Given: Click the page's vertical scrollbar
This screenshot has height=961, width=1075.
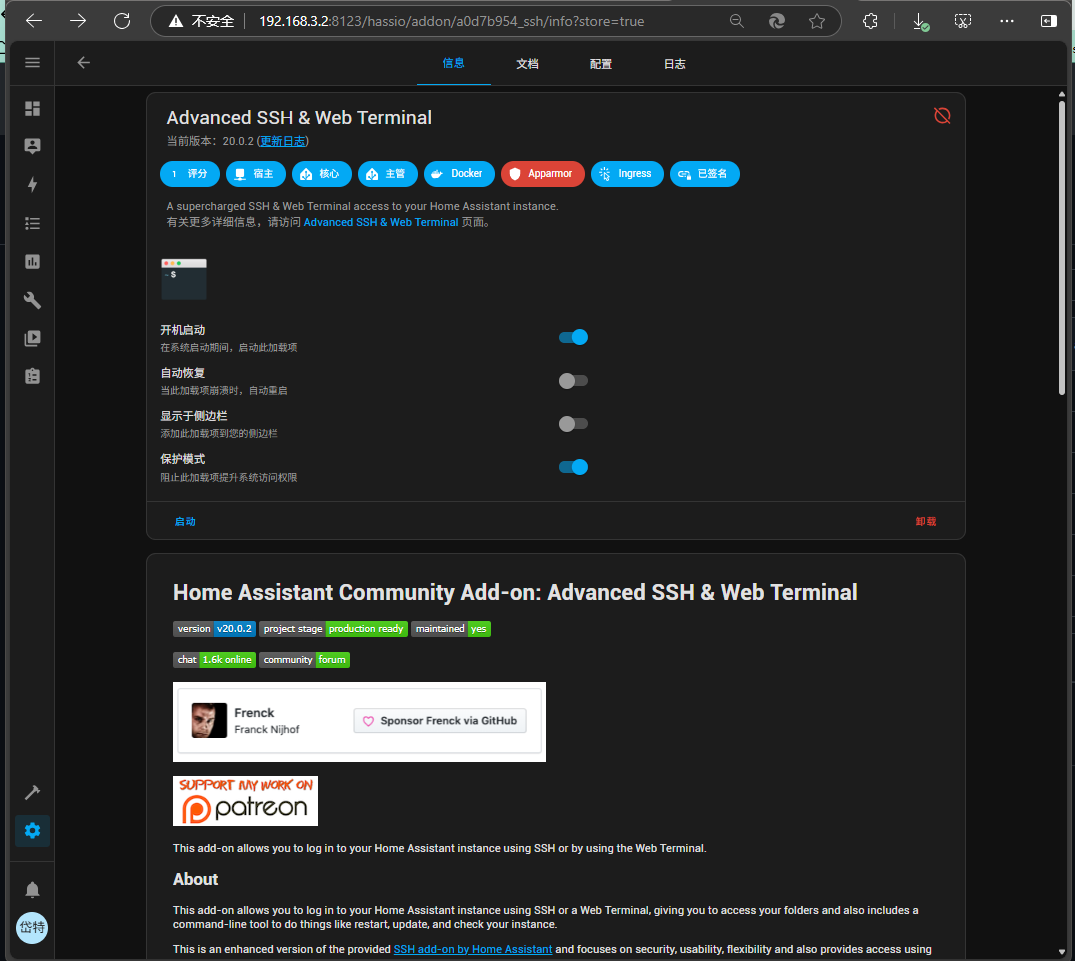Looking at the screenshot, I should 1062,250.
